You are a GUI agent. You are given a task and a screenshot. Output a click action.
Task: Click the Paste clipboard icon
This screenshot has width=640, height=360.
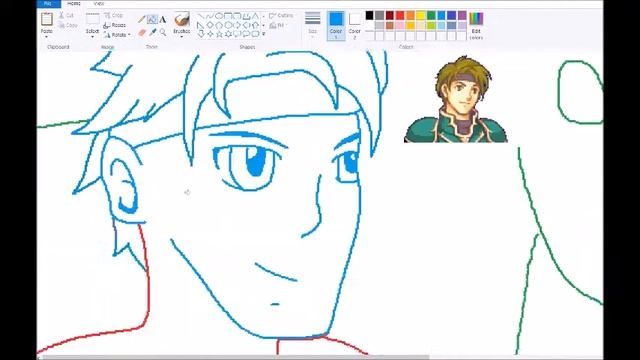coord(47,19)
